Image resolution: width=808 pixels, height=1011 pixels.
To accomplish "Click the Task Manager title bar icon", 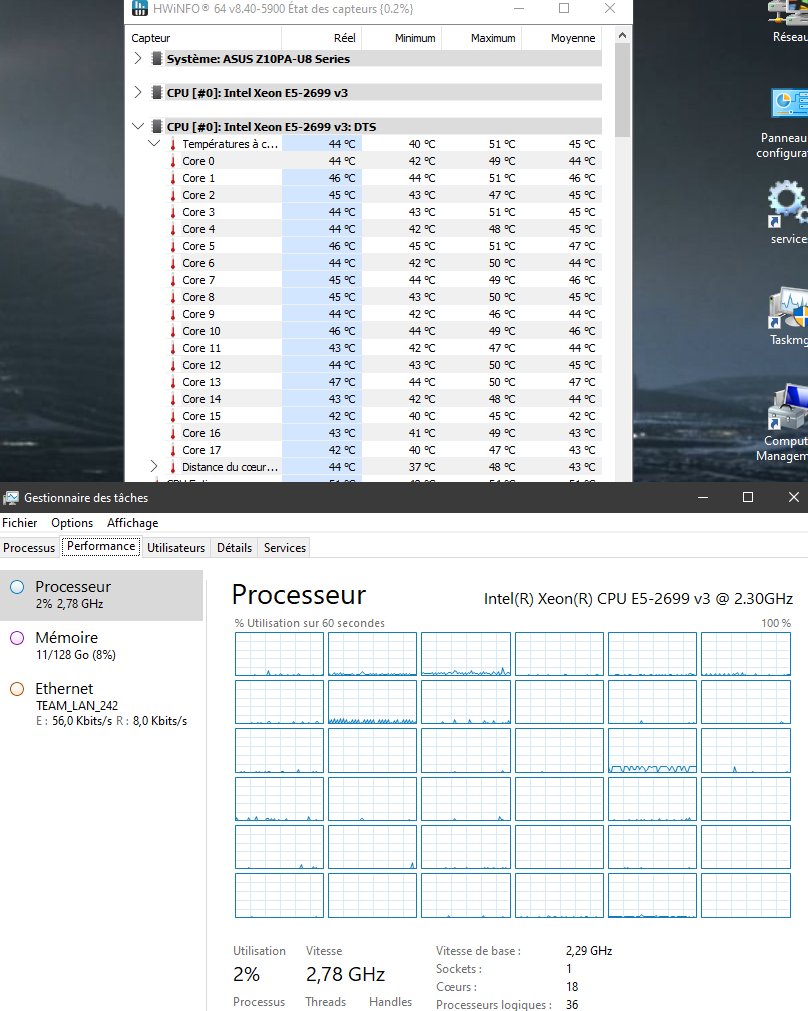I will pyautogui.click(x=11, y=498).
